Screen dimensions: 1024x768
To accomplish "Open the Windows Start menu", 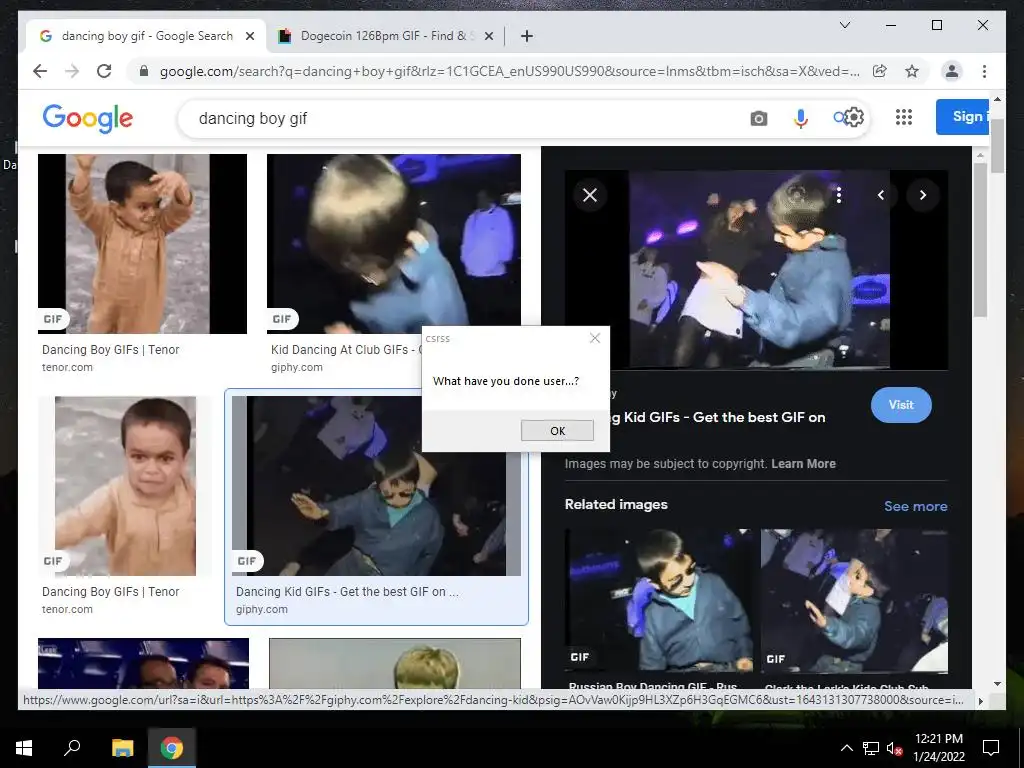I will 24,748.
